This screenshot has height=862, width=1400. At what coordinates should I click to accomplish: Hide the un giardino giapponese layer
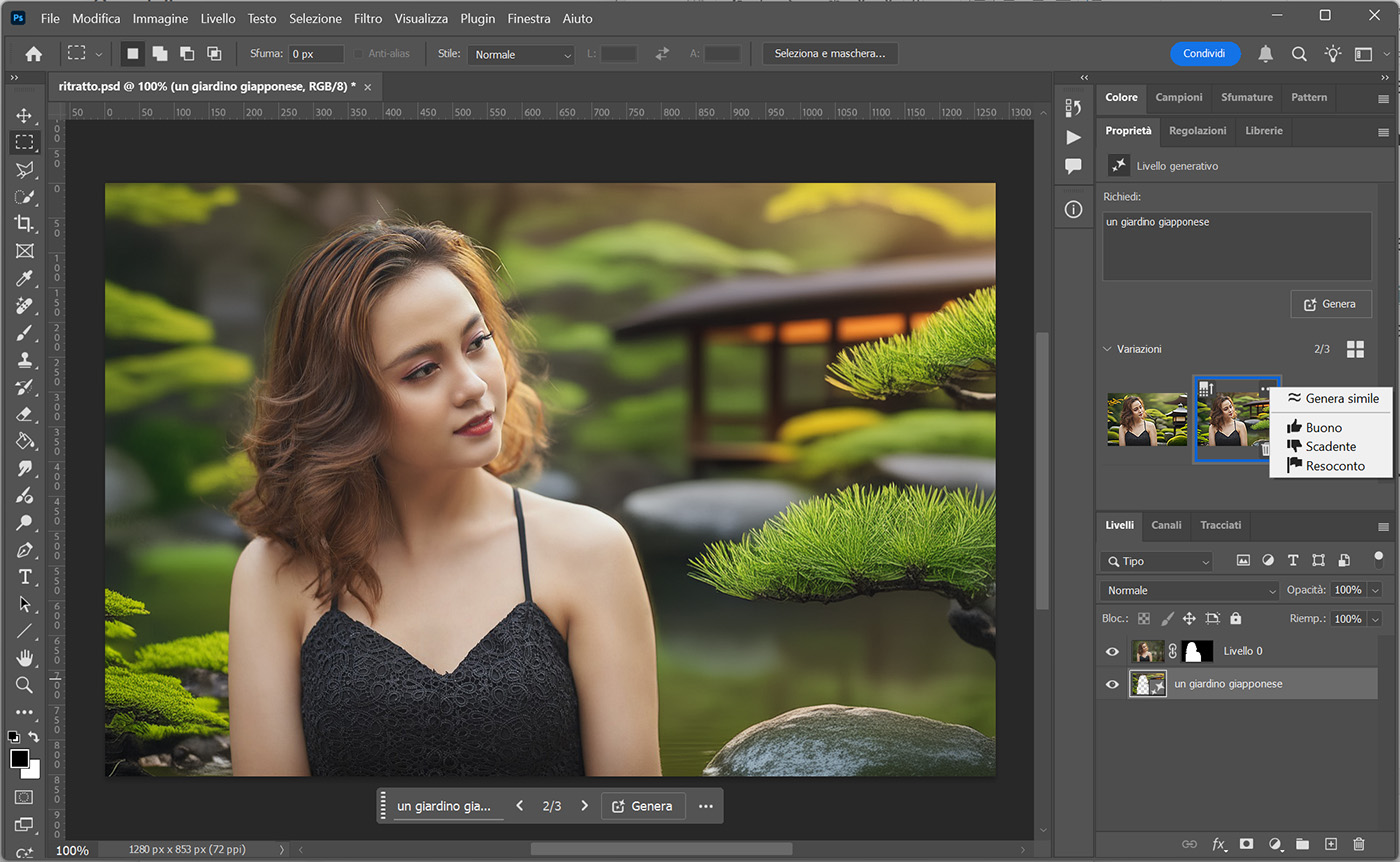[x=1112, y=685]
